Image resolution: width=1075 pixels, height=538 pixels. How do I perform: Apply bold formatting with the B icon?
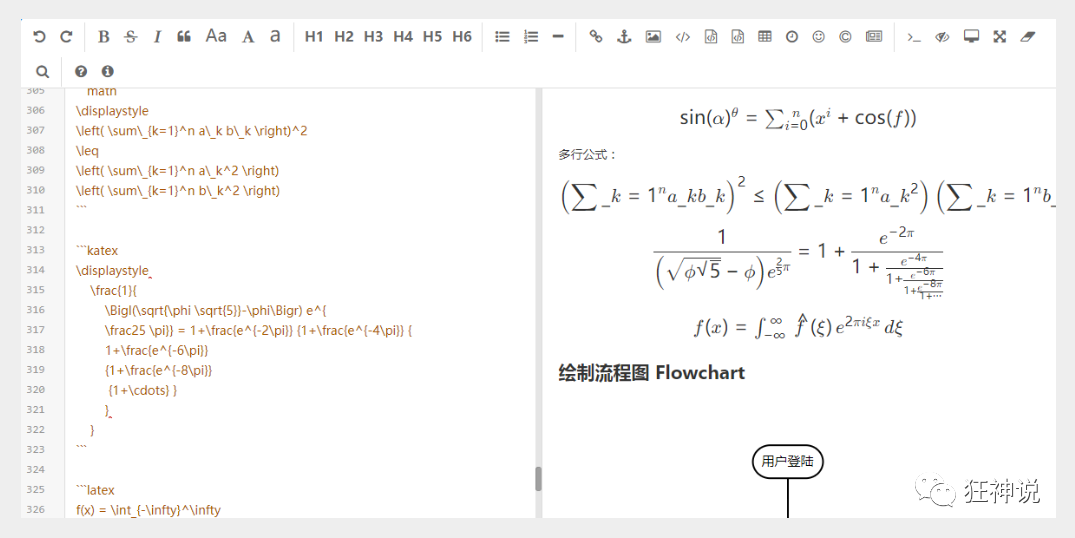point(104,36)
